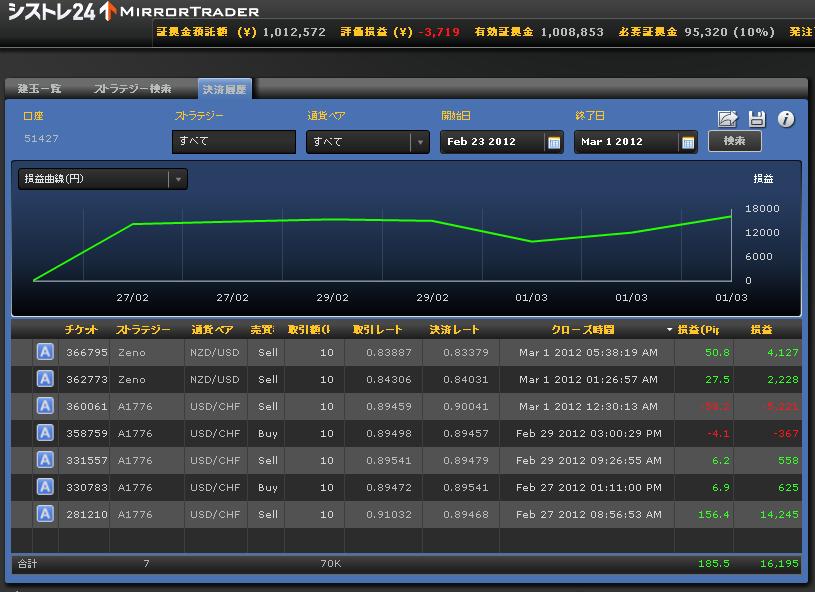Open the info icon in the top right
This screenshot has height=592, width=815.
[x=786, y=119]
